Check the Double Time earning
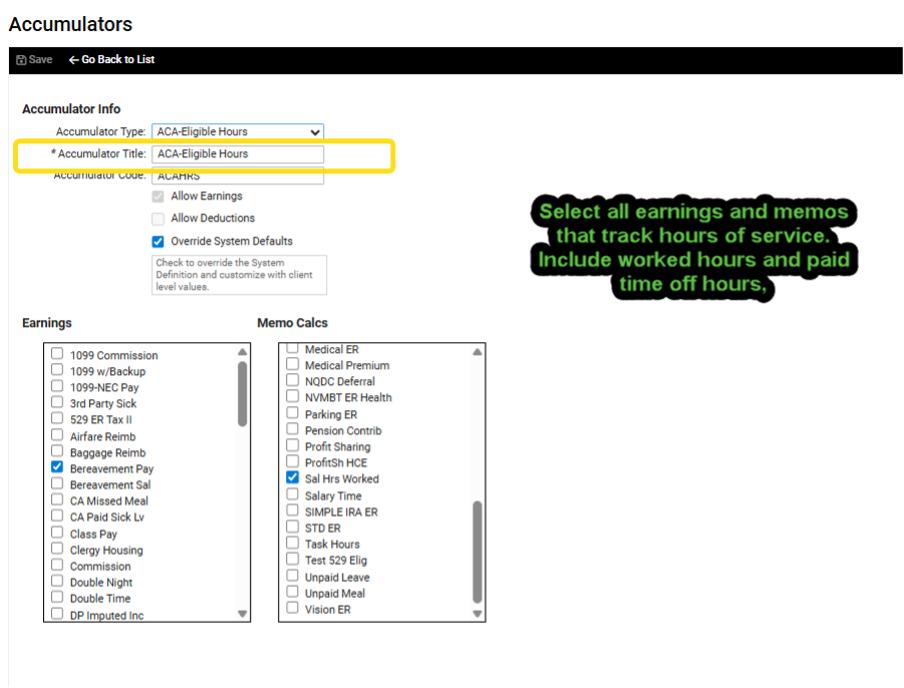This screenshot has height=688, width=904. (x=58, y=598)
